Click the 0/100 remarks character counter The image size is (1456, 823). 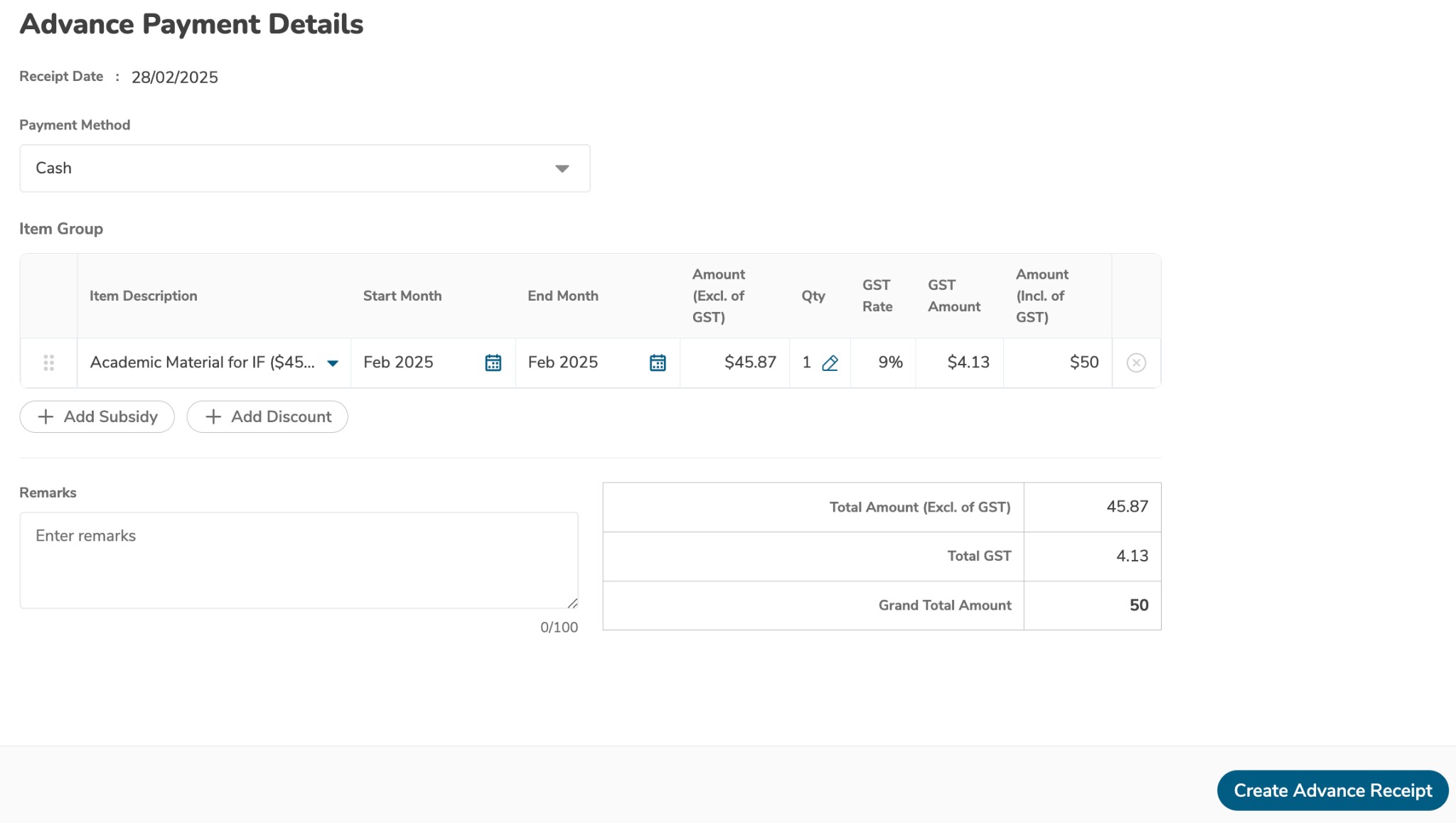pos(559,628)
